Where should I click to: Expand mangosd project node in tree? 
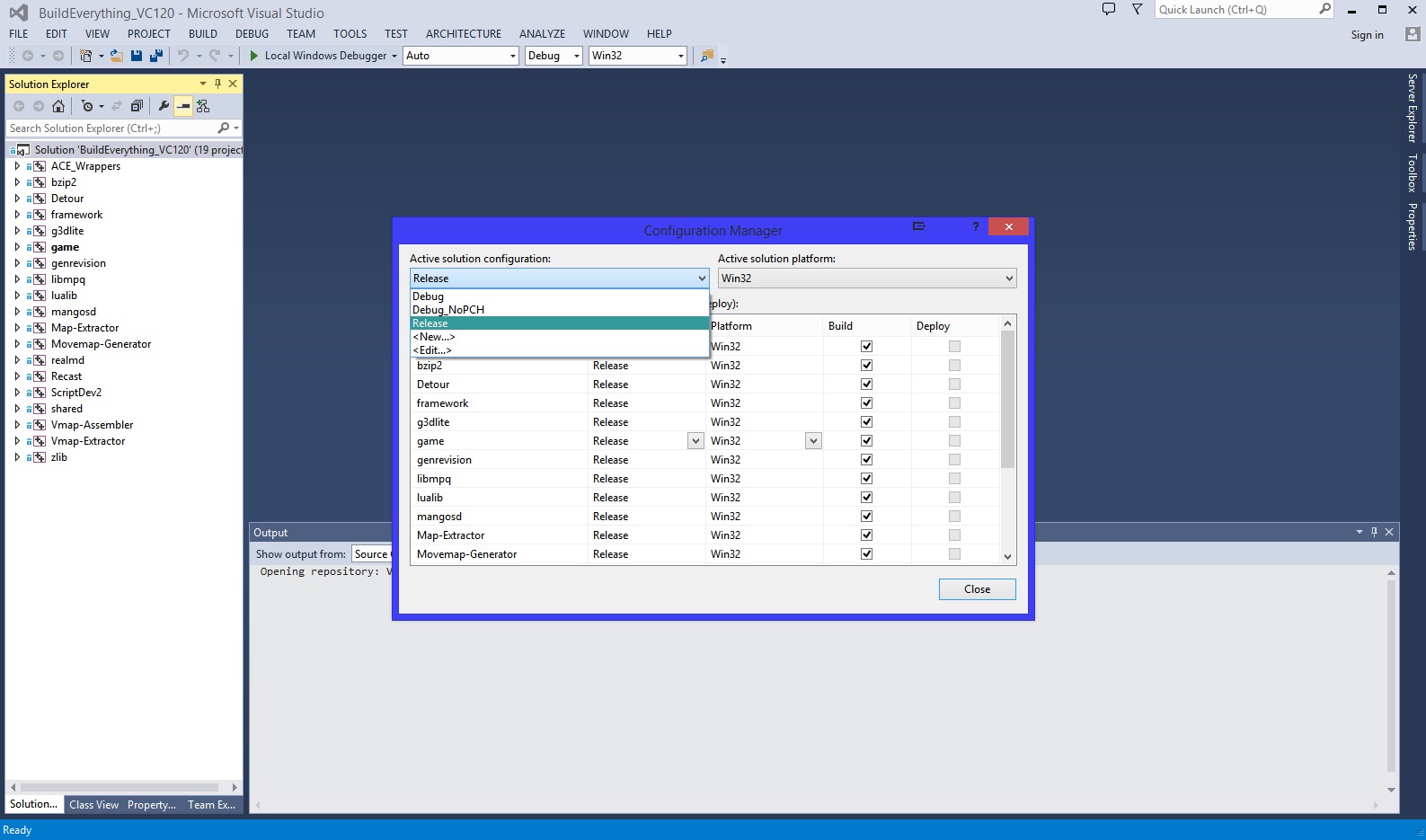tap(17, 312)
